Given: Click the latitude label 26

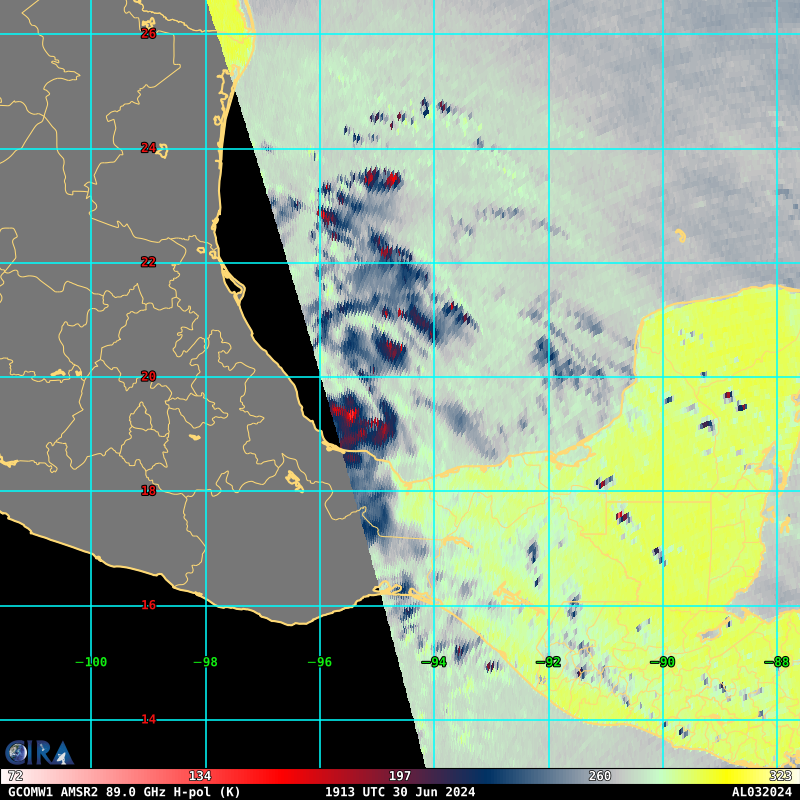Looking at the screenshot, I should click(148, 34).
